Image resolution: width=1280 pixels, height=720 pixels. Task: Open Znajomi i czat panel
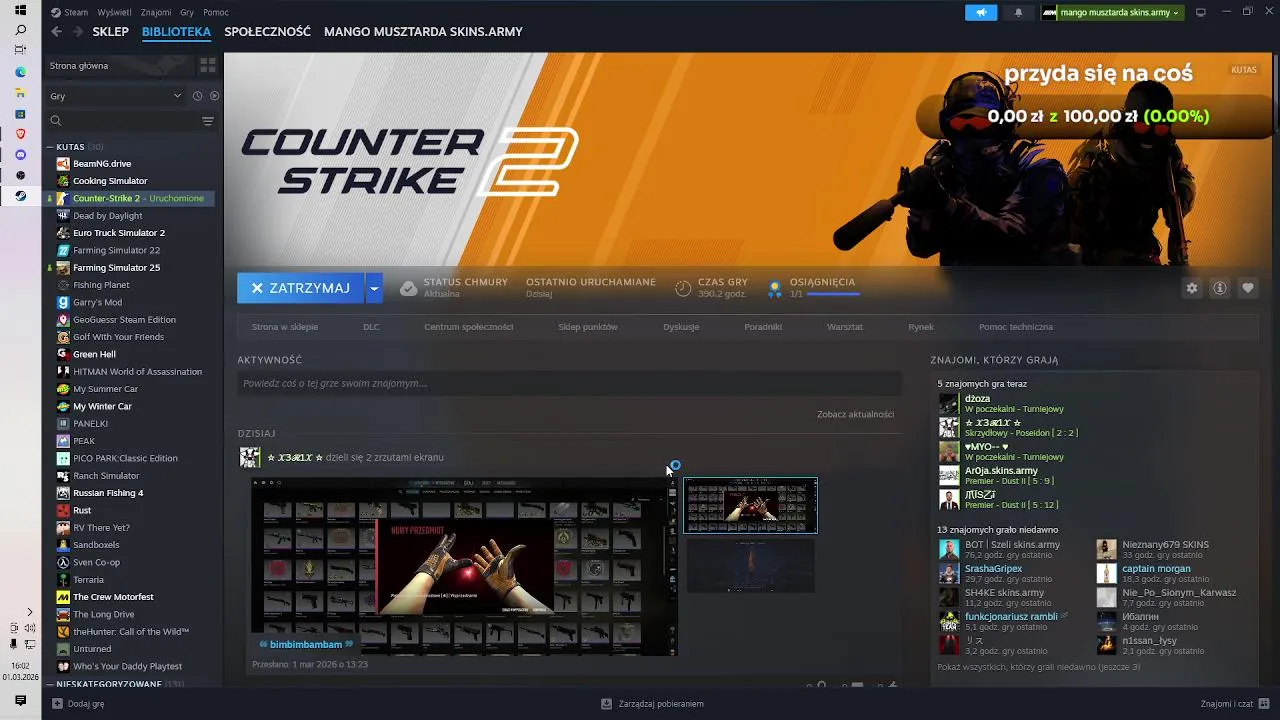(x=1233, y=704)
